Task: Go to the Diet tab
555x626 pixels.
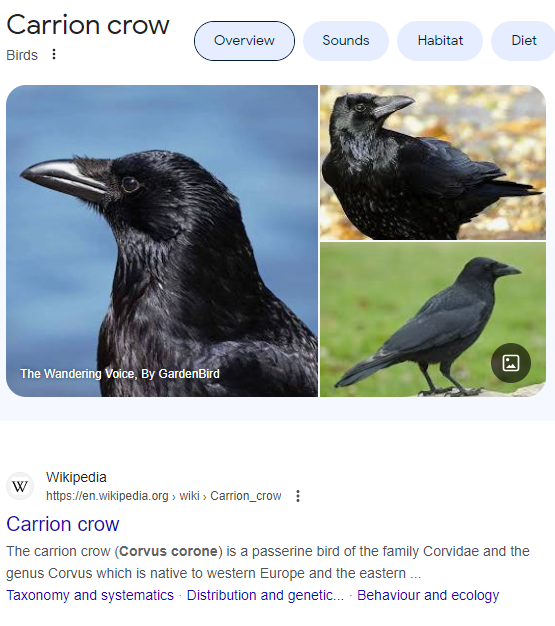Action: [523, 41]
